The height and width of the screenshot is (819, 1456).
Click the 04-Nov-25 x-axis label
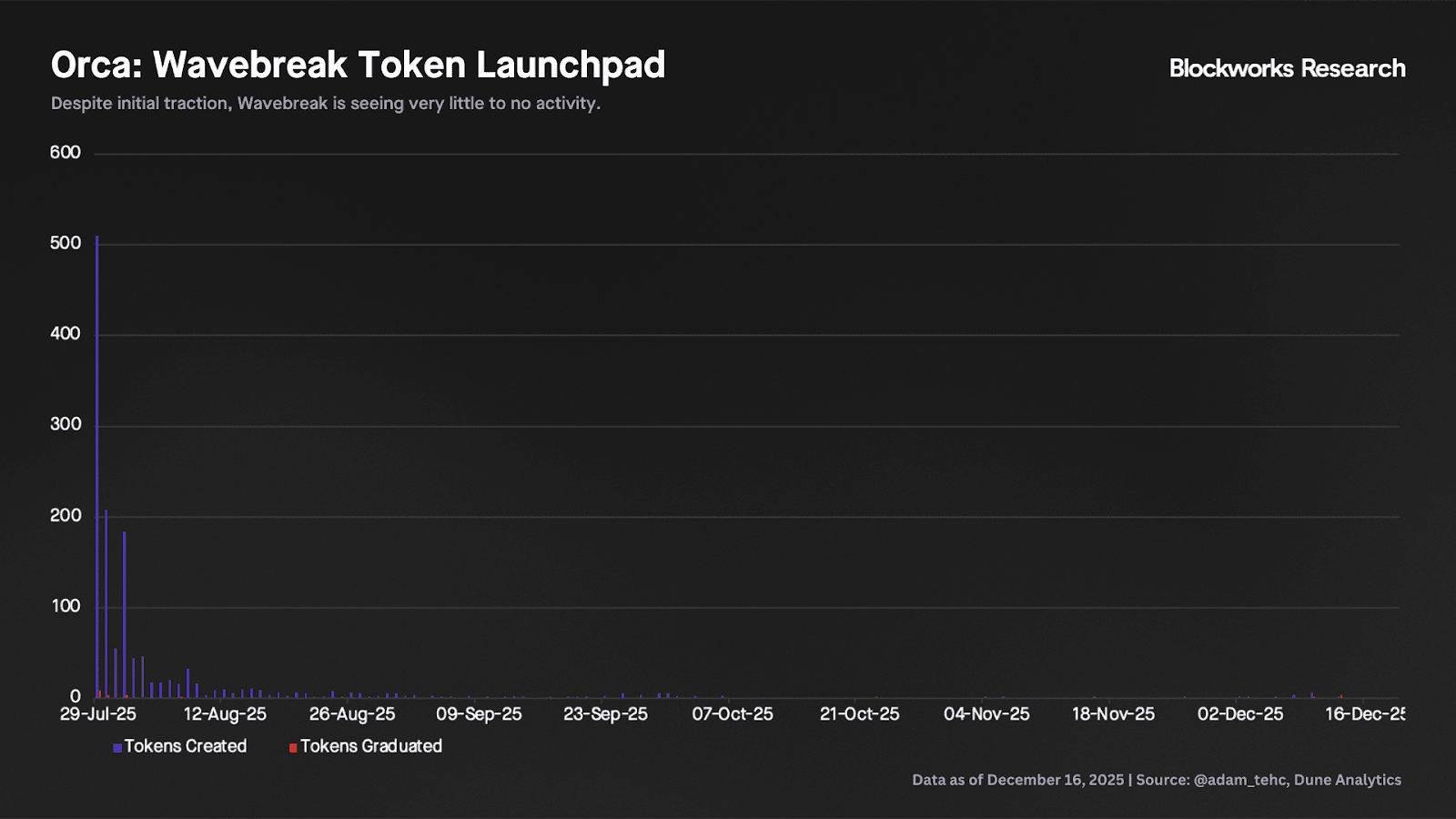986,714
